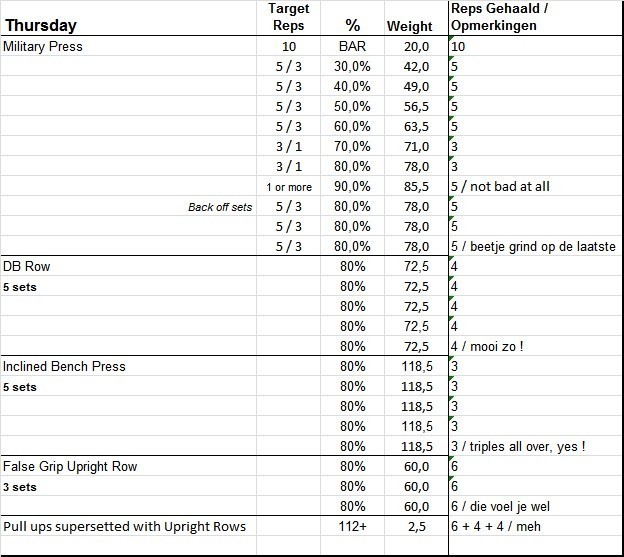
Task: Select the Weight column header cell
Action: pos(410,25)
